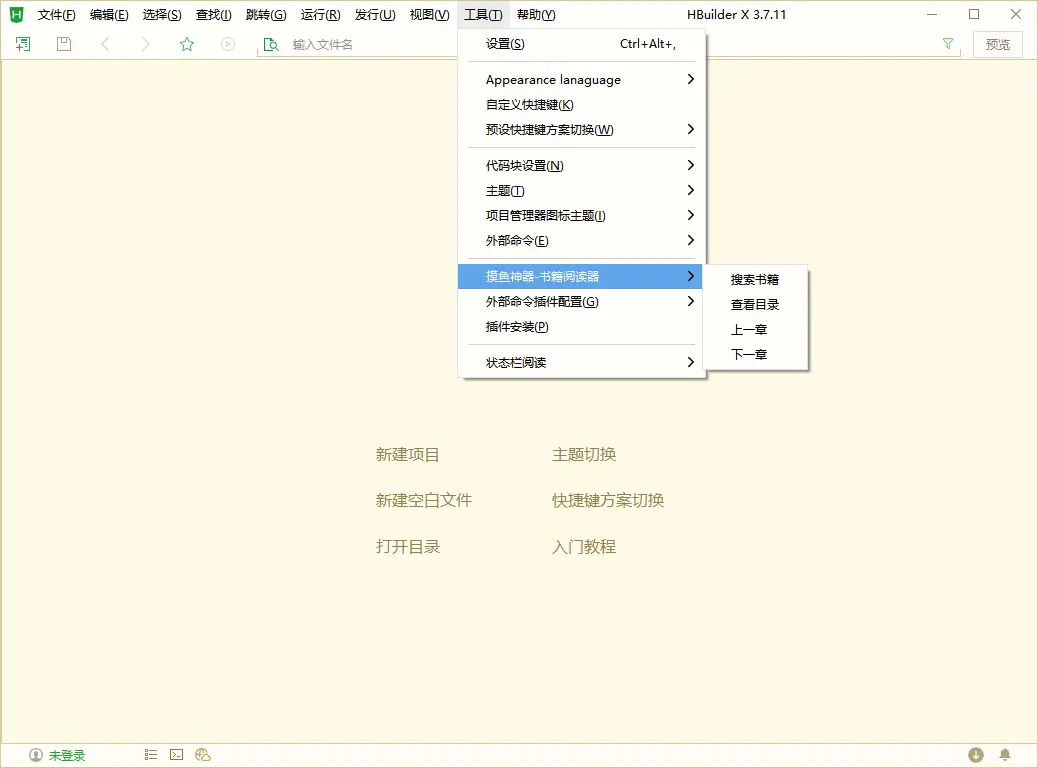1038x768 pixels.
Task: Select 上一章 previous chapter entry
Action: [x=755, y=330]
